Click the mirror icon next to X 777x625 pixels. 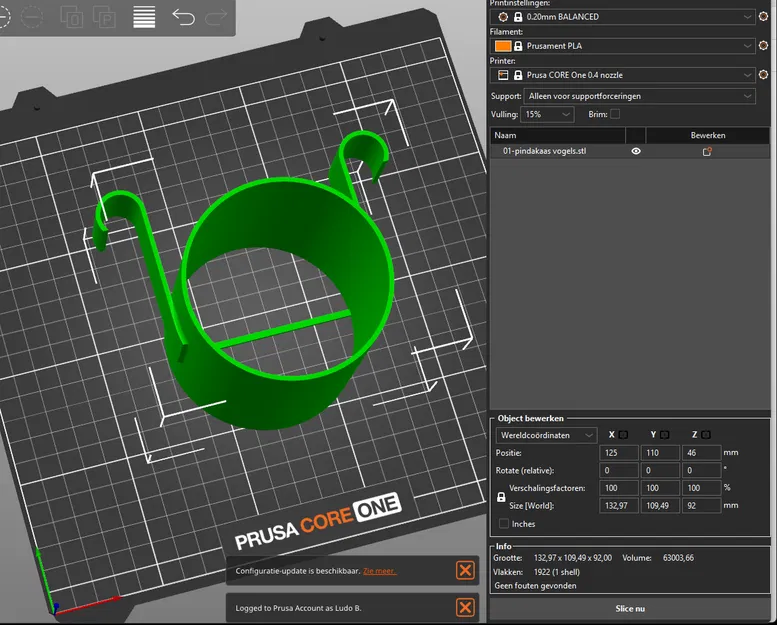623,435
